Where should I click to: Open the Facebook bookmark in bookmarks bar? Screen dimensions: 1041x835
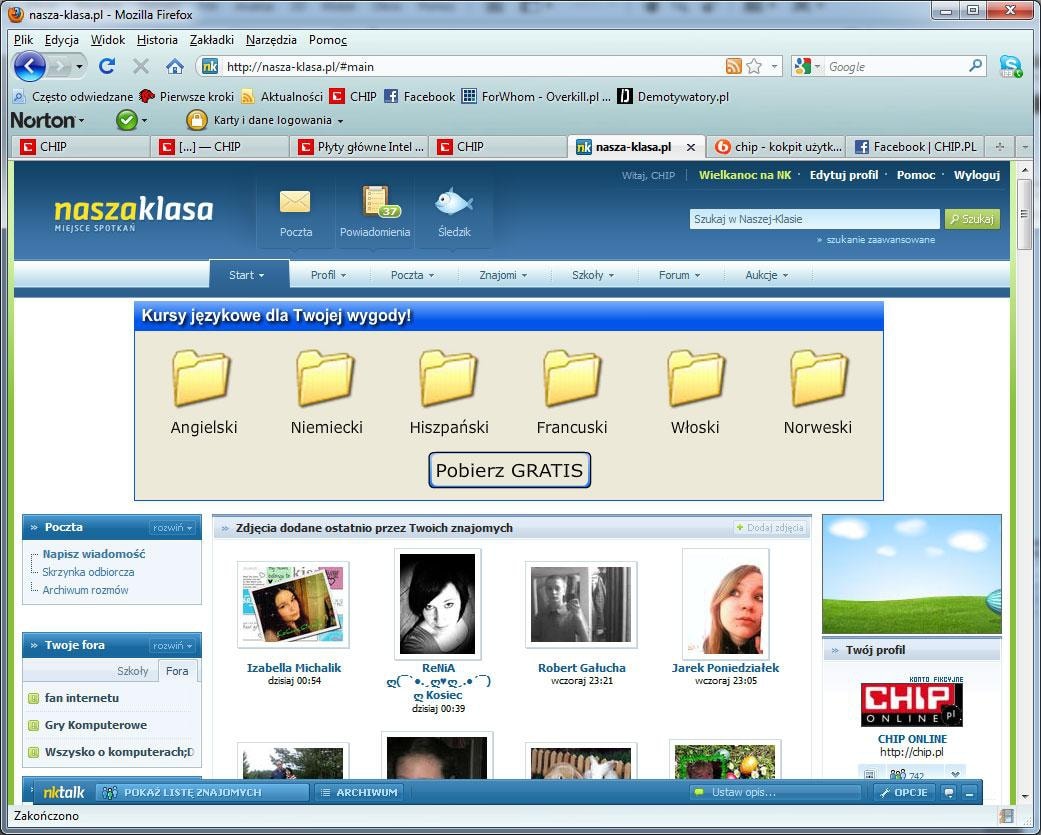click(x=420, y=96)
